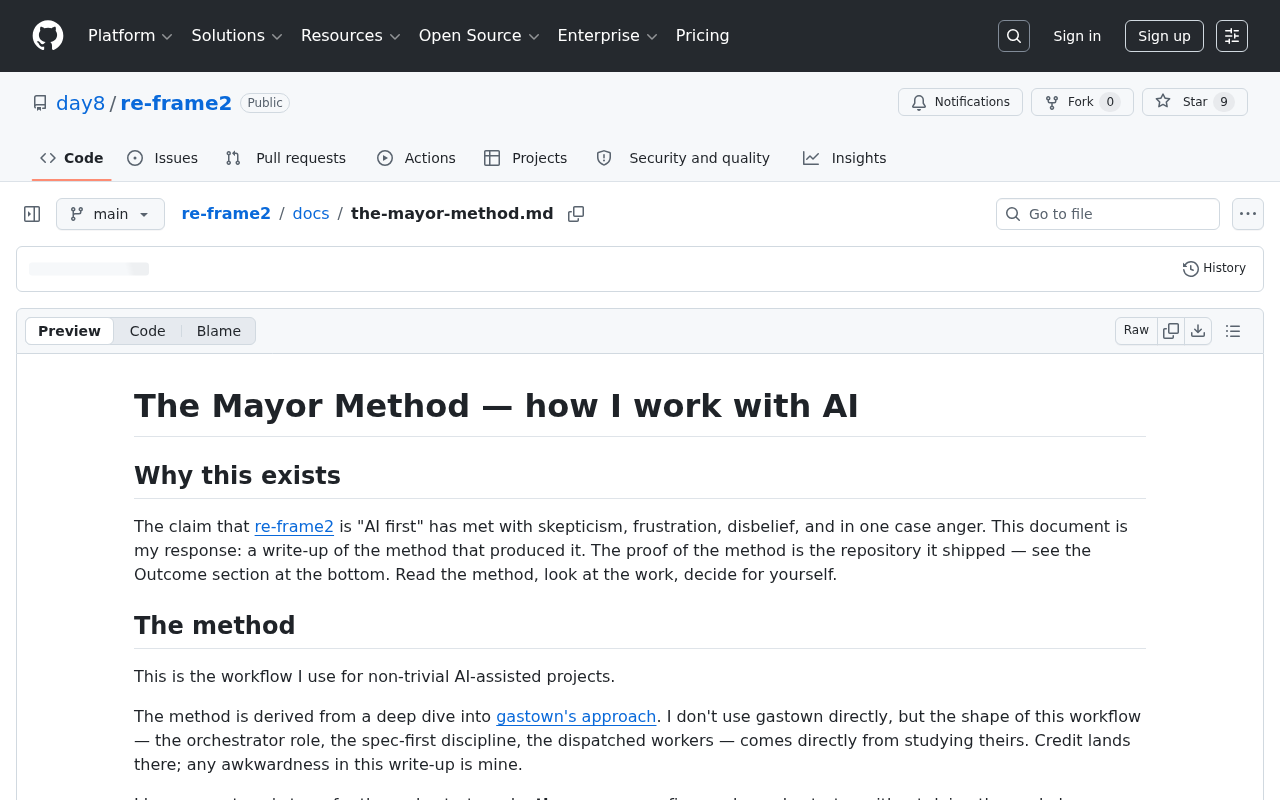Screen dimensions: 1280x800
Task: Open the Actions tab
Action: point(416,158)
